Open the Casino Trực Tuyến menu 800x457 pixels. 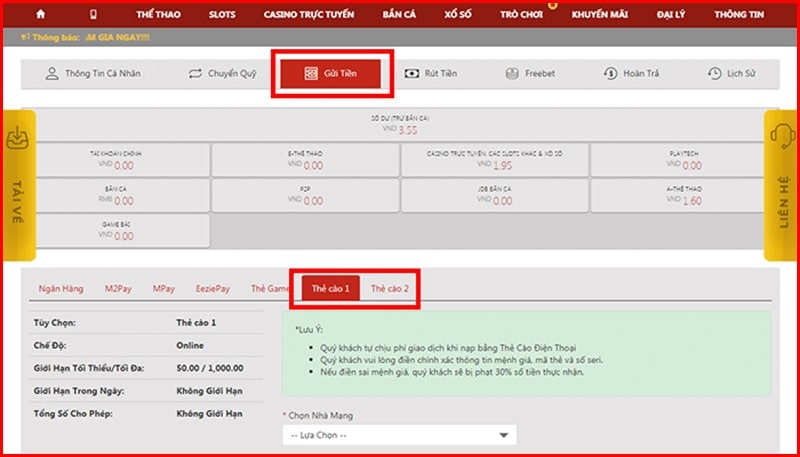tap(308, 15)
